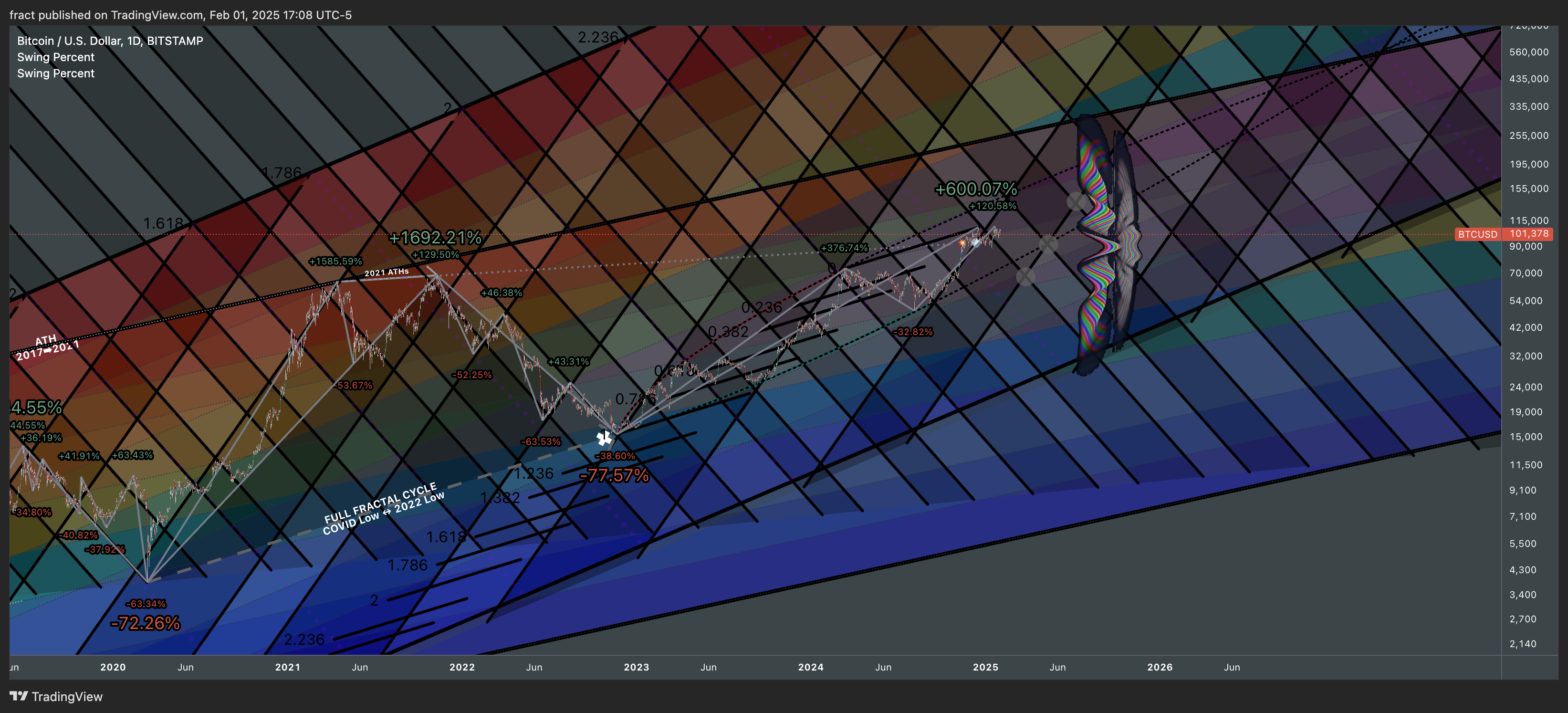Click the white cloud emoji beside the explosion emoji
The width and height of the screenshot is (1568, 713).
(x=975, y=242)
